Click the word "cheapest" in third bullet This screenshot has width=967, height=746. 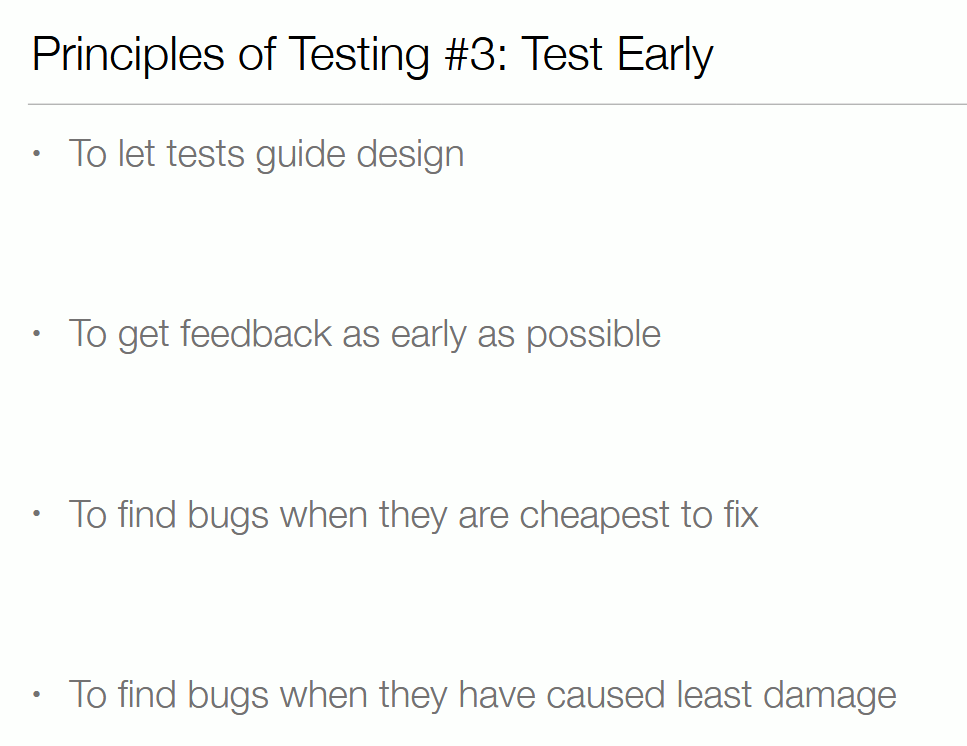point(595,515)
